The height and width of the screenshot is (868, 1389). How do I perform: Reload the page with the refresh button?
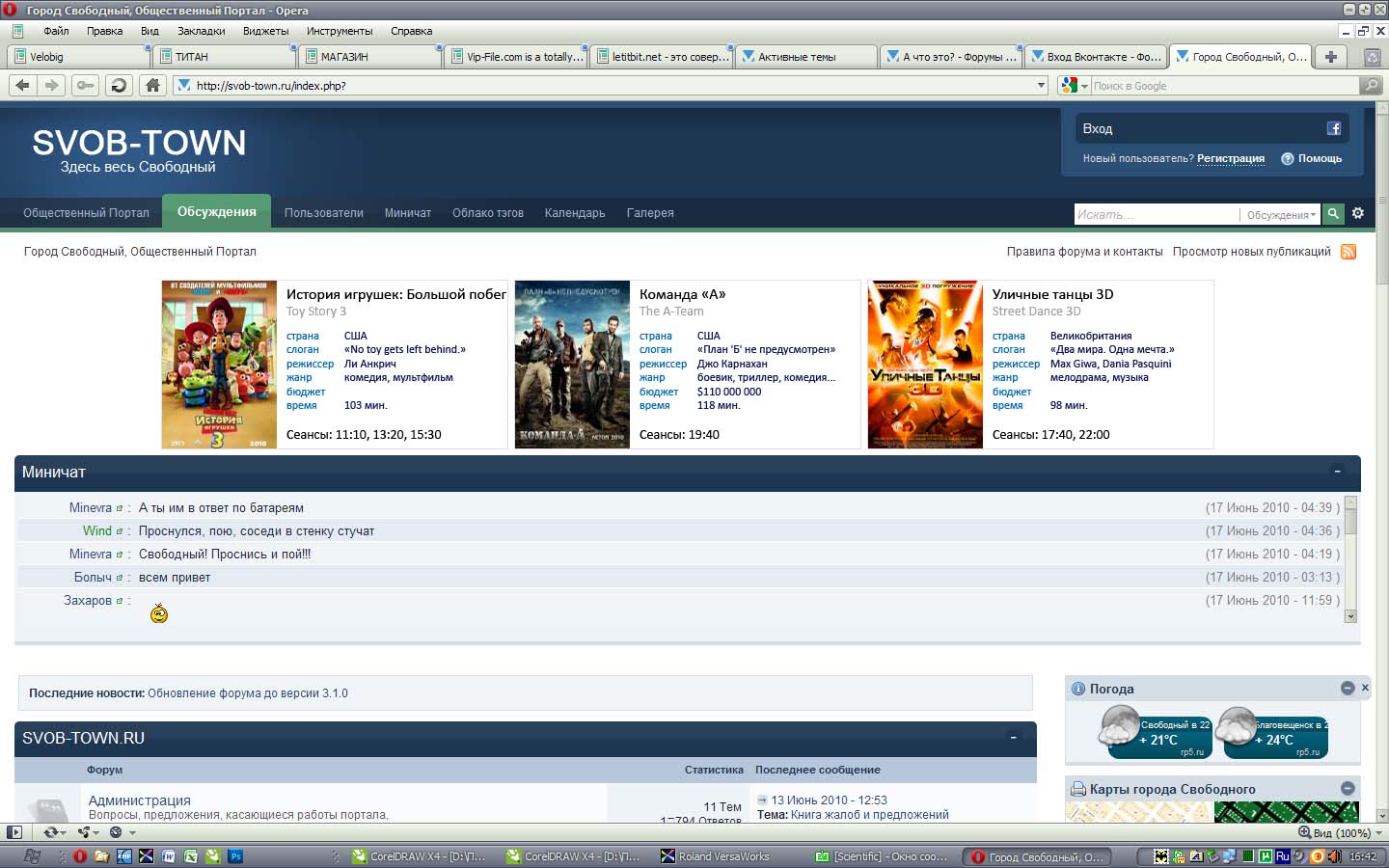pos(119,85)
